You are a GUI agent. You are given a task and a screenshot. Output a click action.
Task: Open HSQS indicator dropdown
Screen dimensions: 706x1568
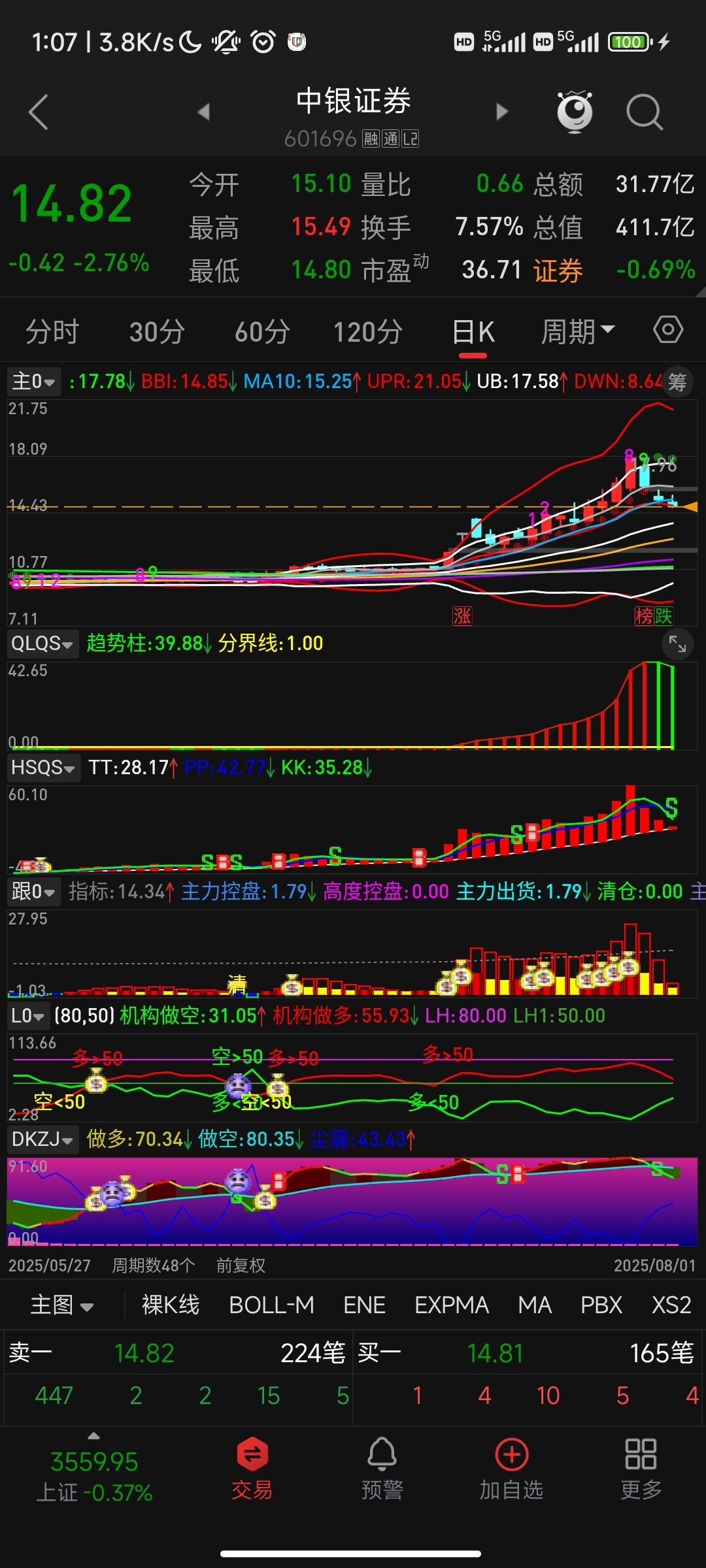point(43,768)
